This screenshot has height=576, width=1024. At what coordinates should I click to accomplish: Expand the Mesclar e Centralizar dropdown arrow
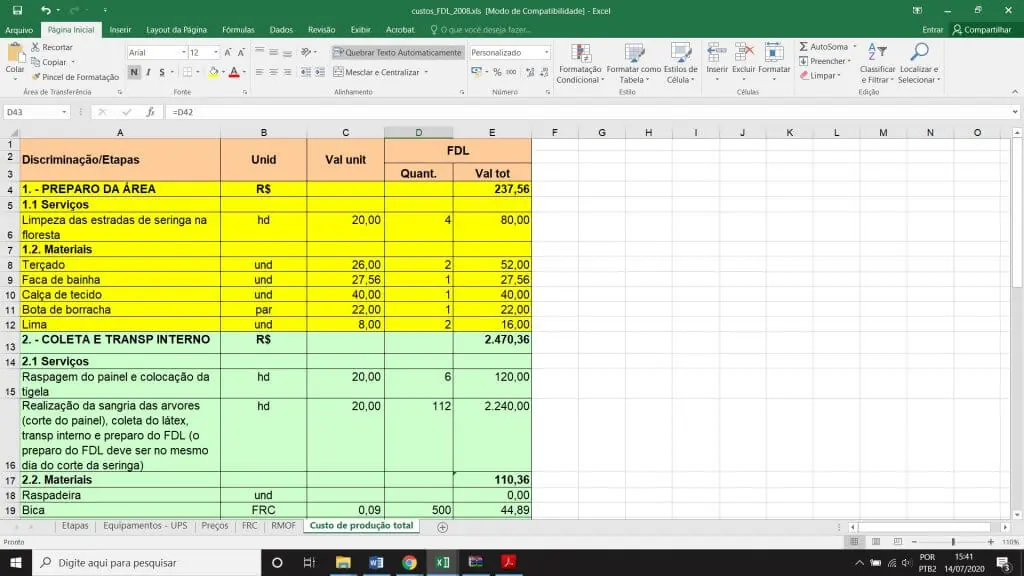[x=427, y=72]
